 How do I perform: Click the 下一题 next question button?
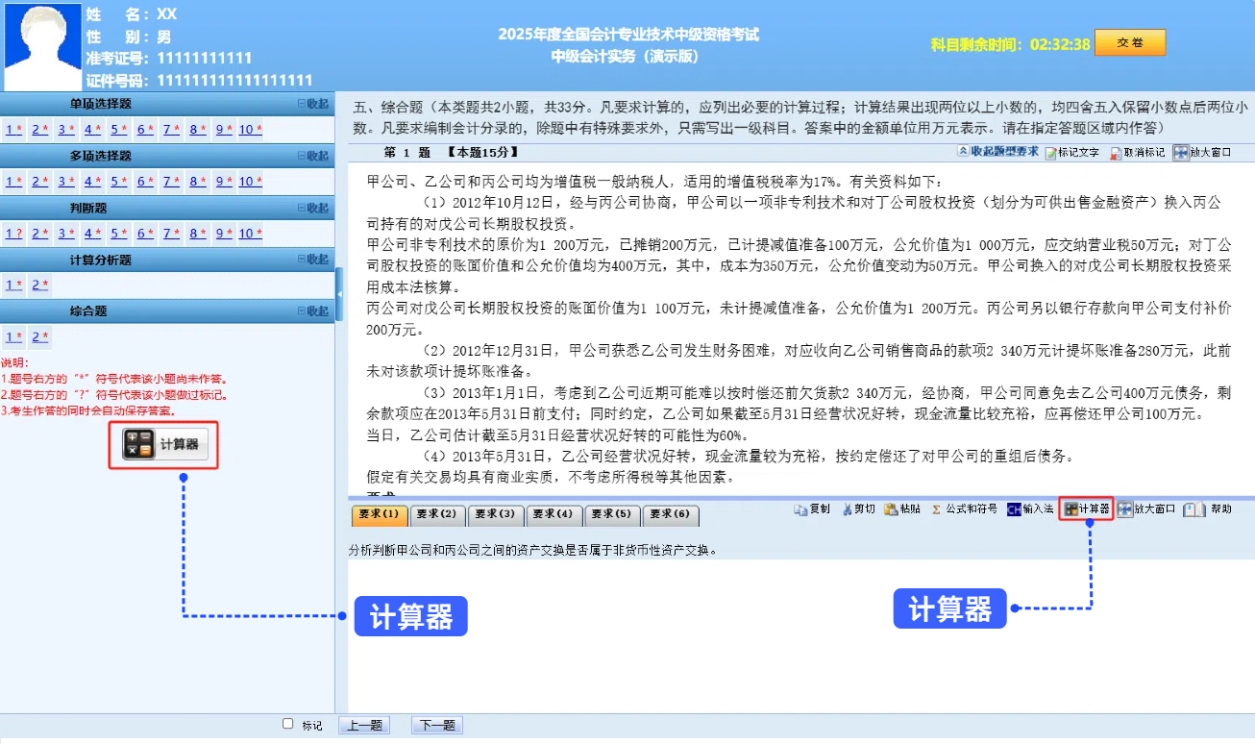point(437,725)
